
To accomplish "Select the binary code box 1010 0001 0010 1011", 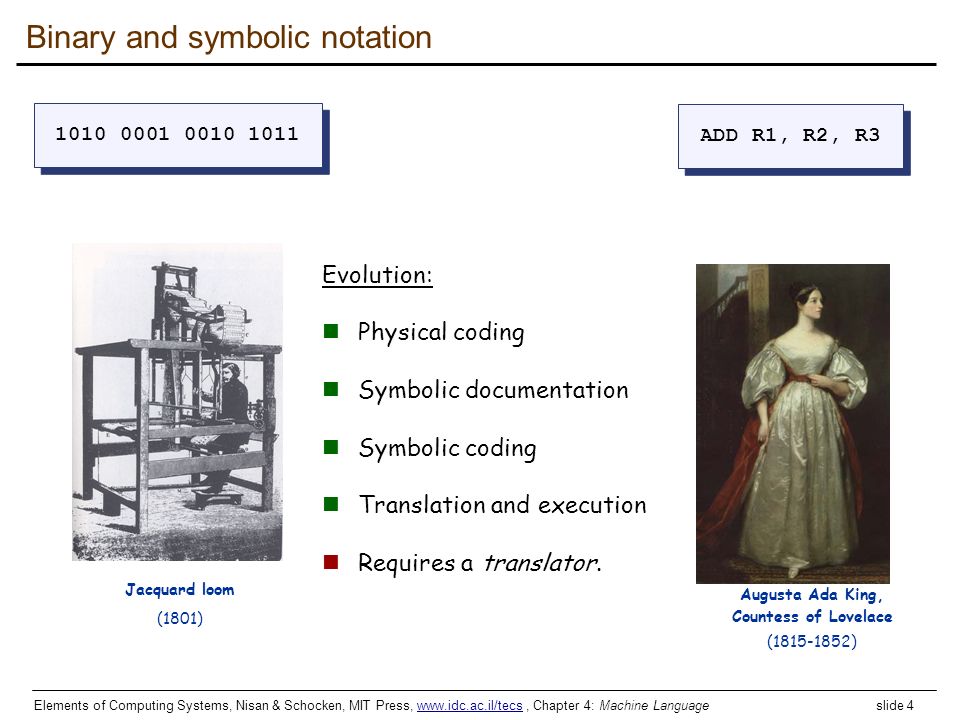I will tap(178, 135).
